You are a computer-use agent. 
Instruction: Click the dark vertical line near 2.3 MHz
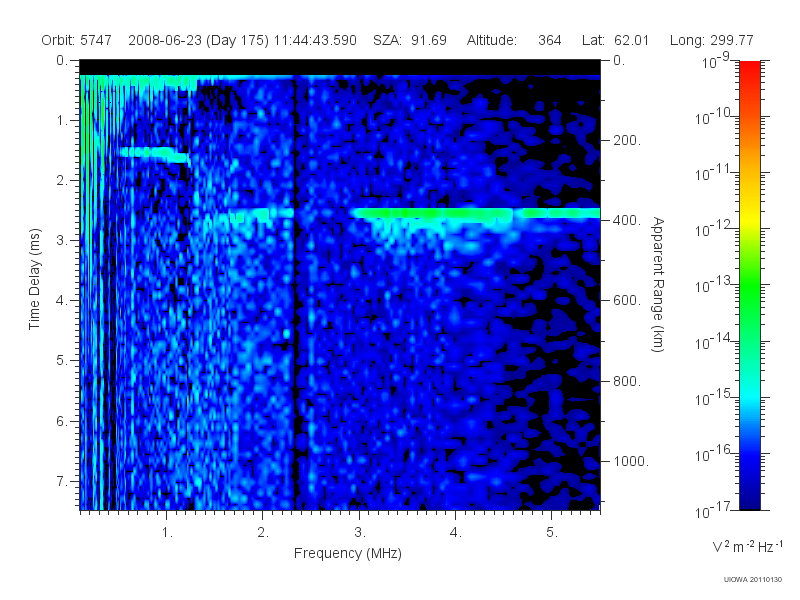(x=294, y=293)
